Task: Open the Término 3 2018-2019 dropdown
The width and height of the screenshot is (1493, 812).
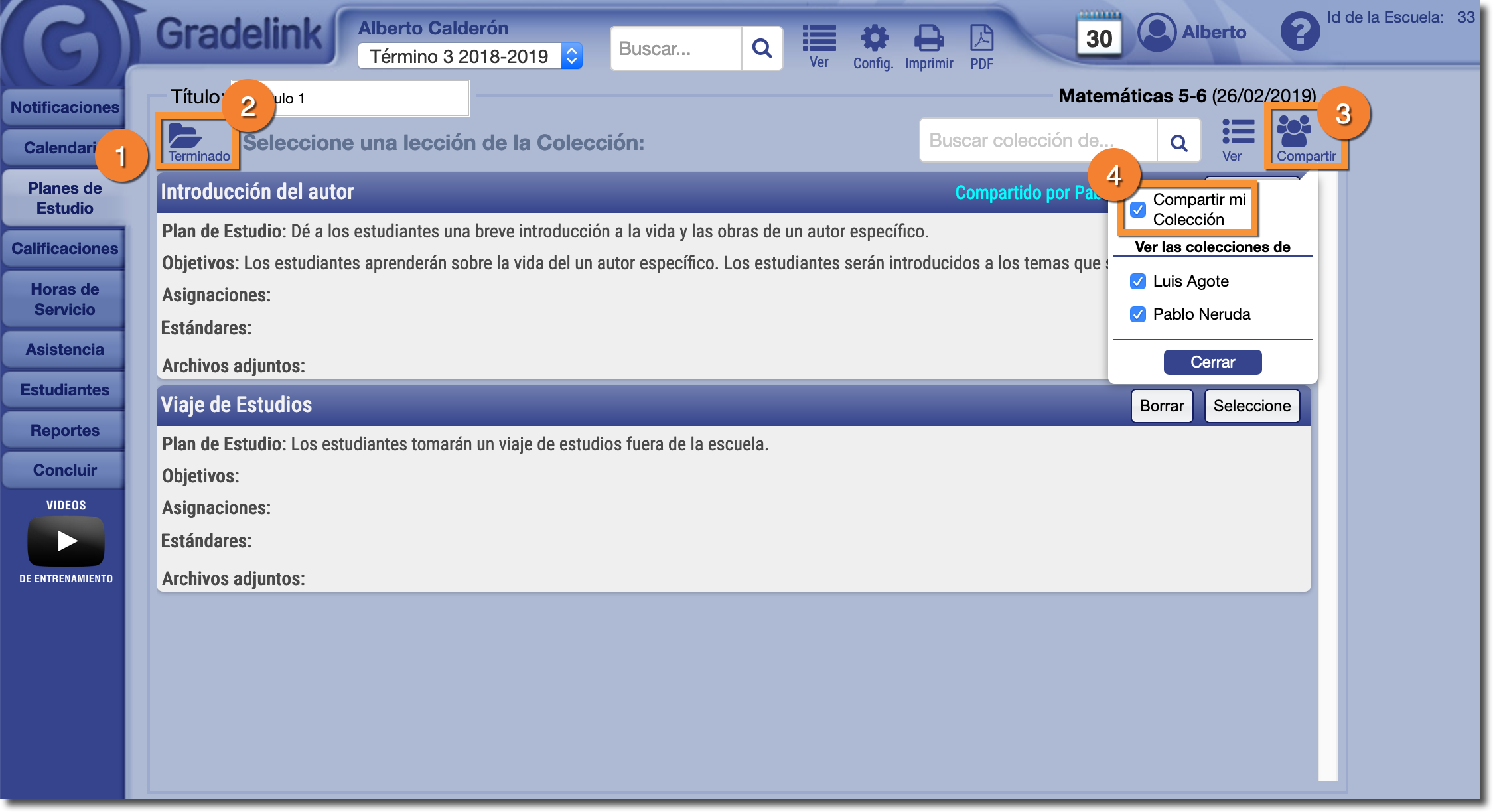Action: pos(469,56)
